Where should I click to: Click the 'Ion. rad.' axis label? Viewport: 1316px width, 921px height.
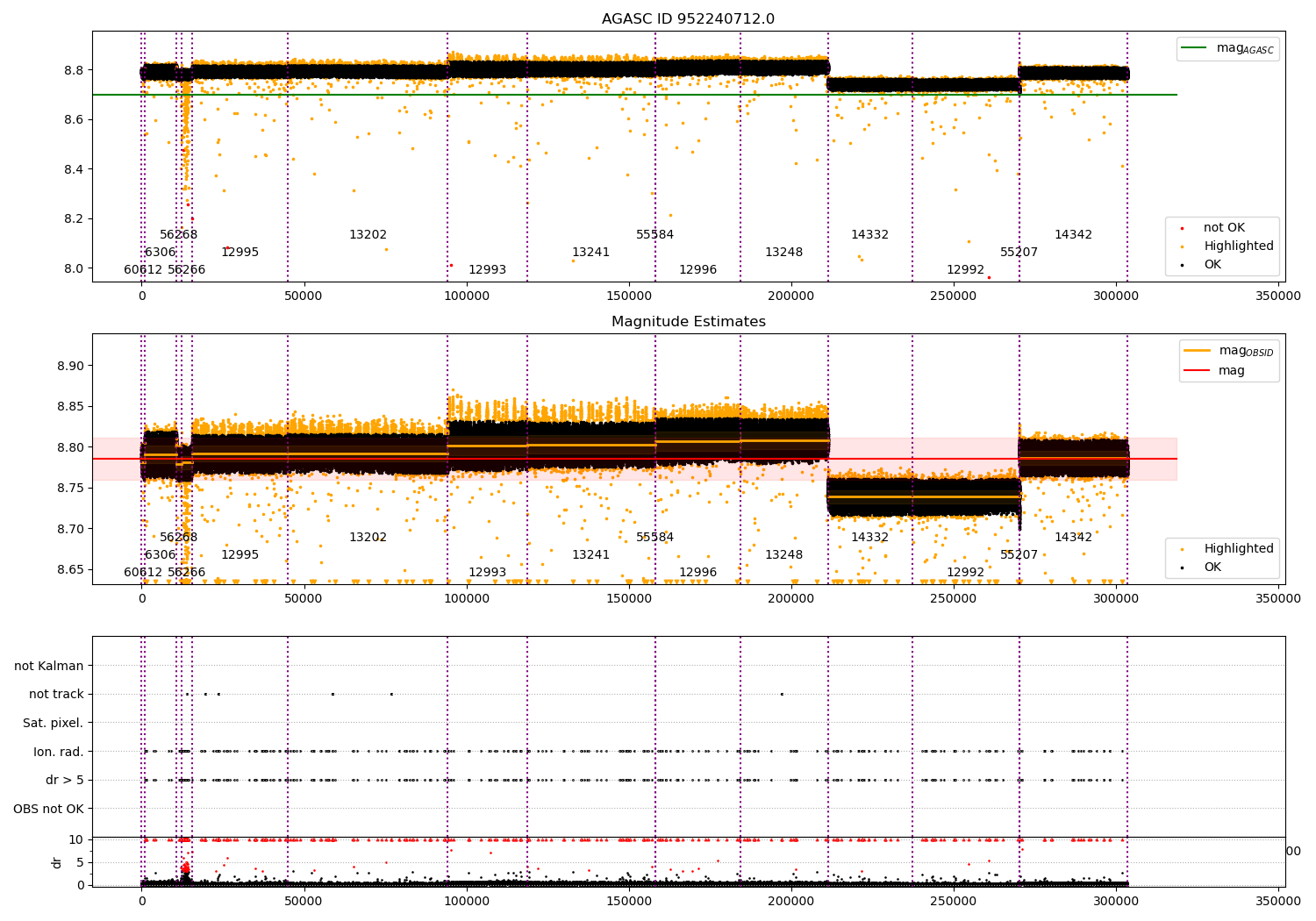(59, 752)
